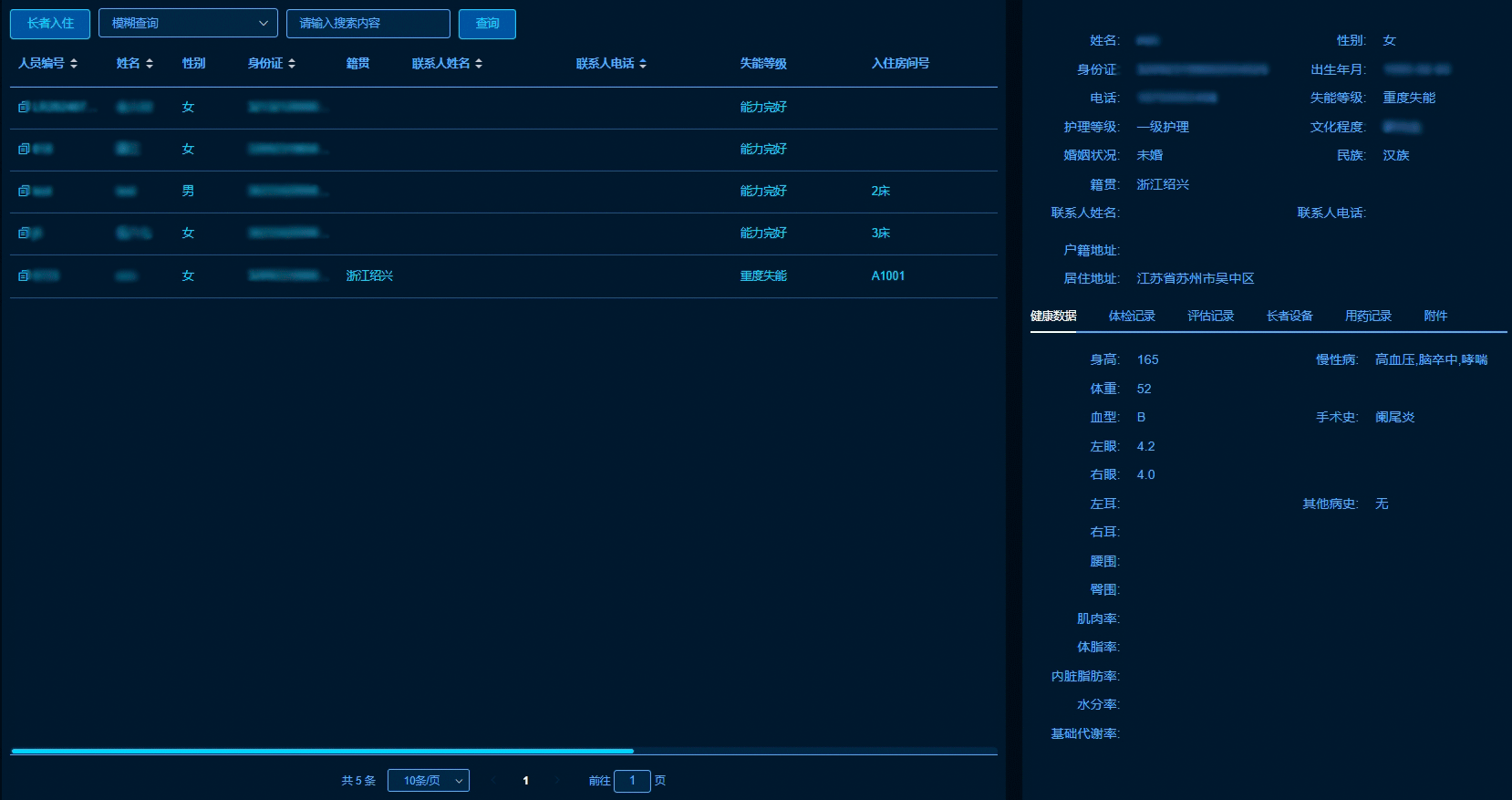1512x800 pixels.
Task: Click the copy icon in the 3床 row
Action: [24, 233]
